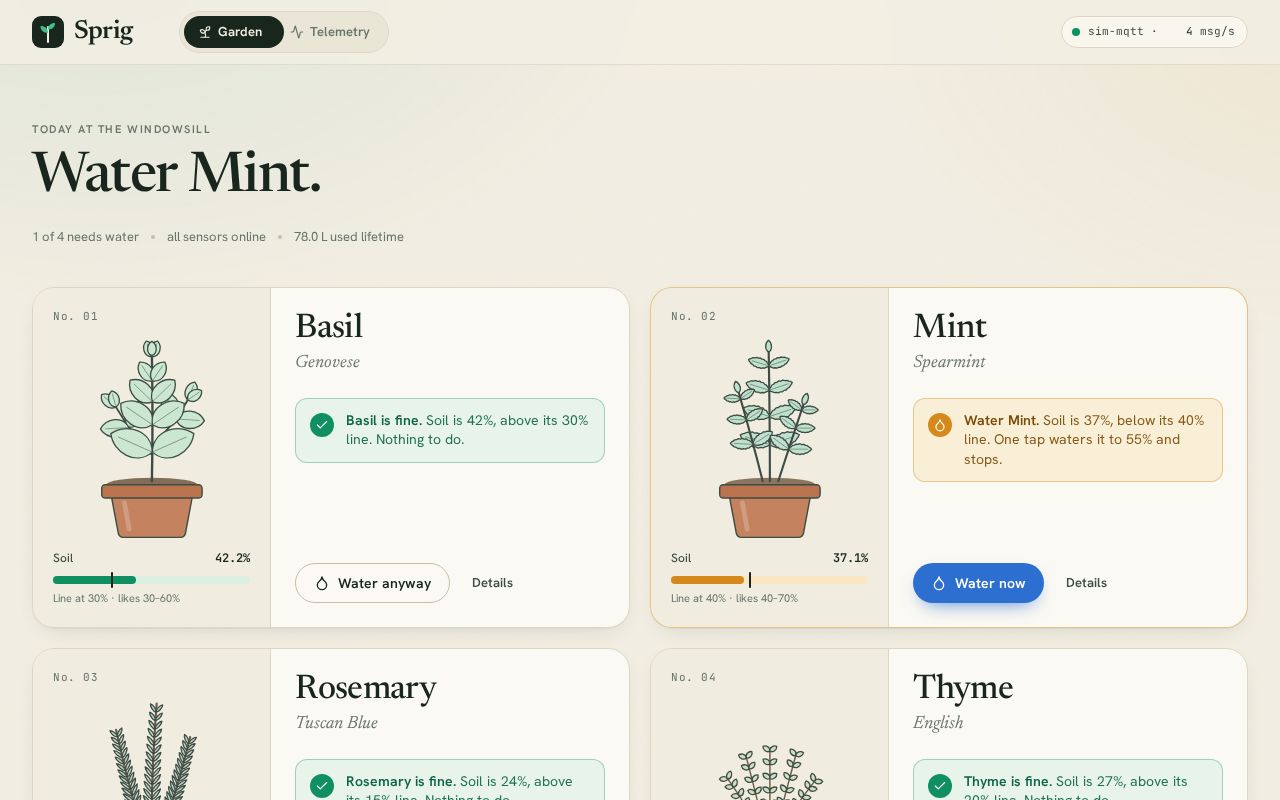
Task: Click the Basil plant illustration
Action: (x=152, y=438)
